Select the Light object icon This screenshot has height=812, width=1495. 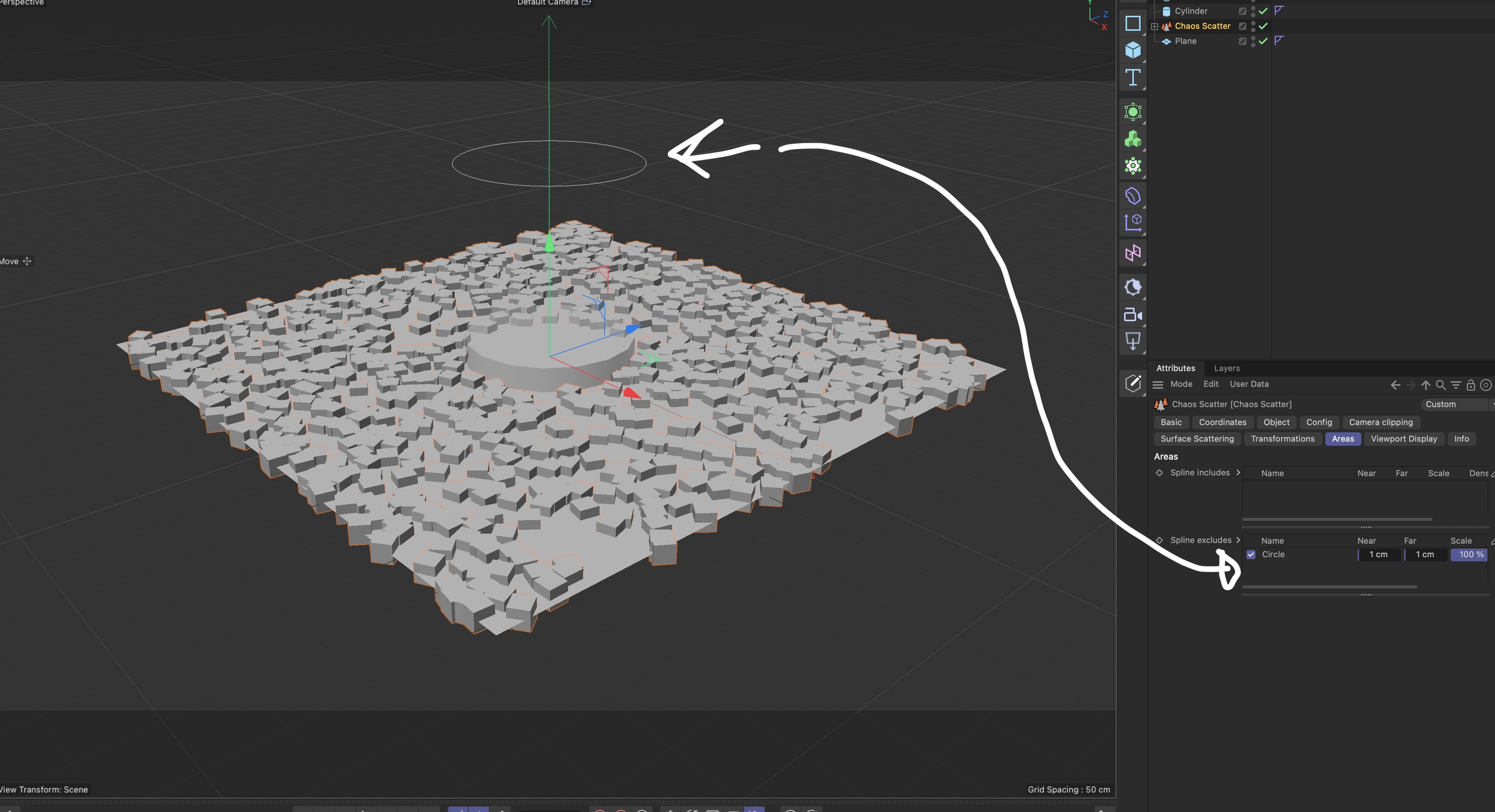pyautogui.click(x=1132, y=341)
